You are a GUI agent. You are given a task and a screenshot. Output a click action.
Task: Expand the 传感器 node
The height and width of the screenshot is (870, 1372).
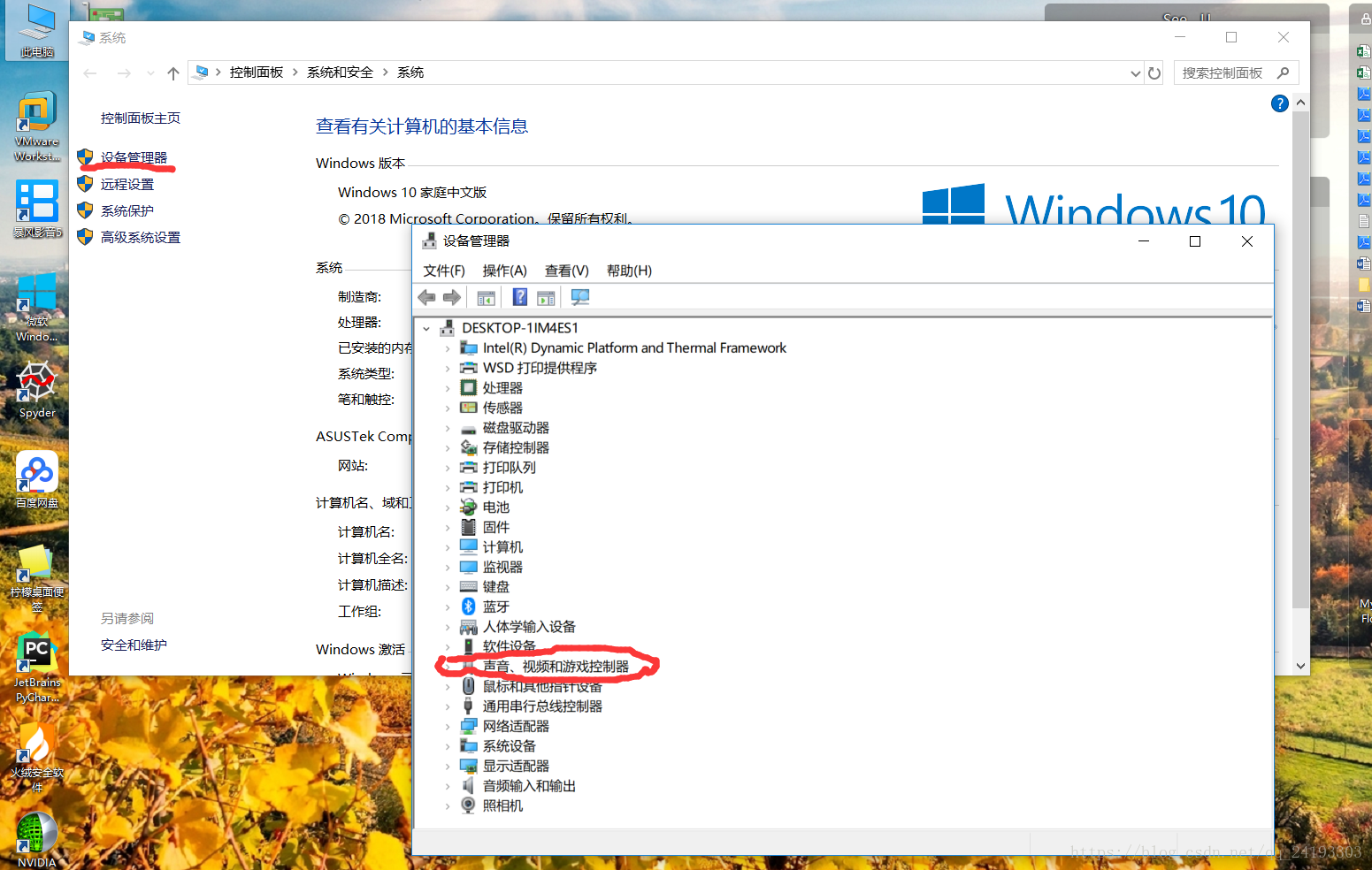coord(448,408)
